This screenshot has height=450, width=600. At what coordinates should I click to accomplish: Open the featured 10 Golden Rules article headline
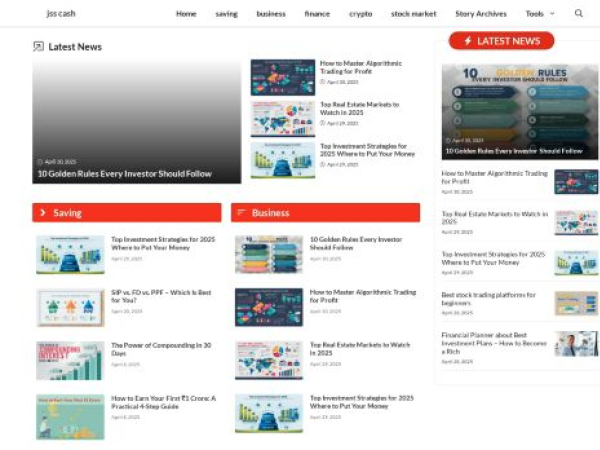[x=125, y=173]
